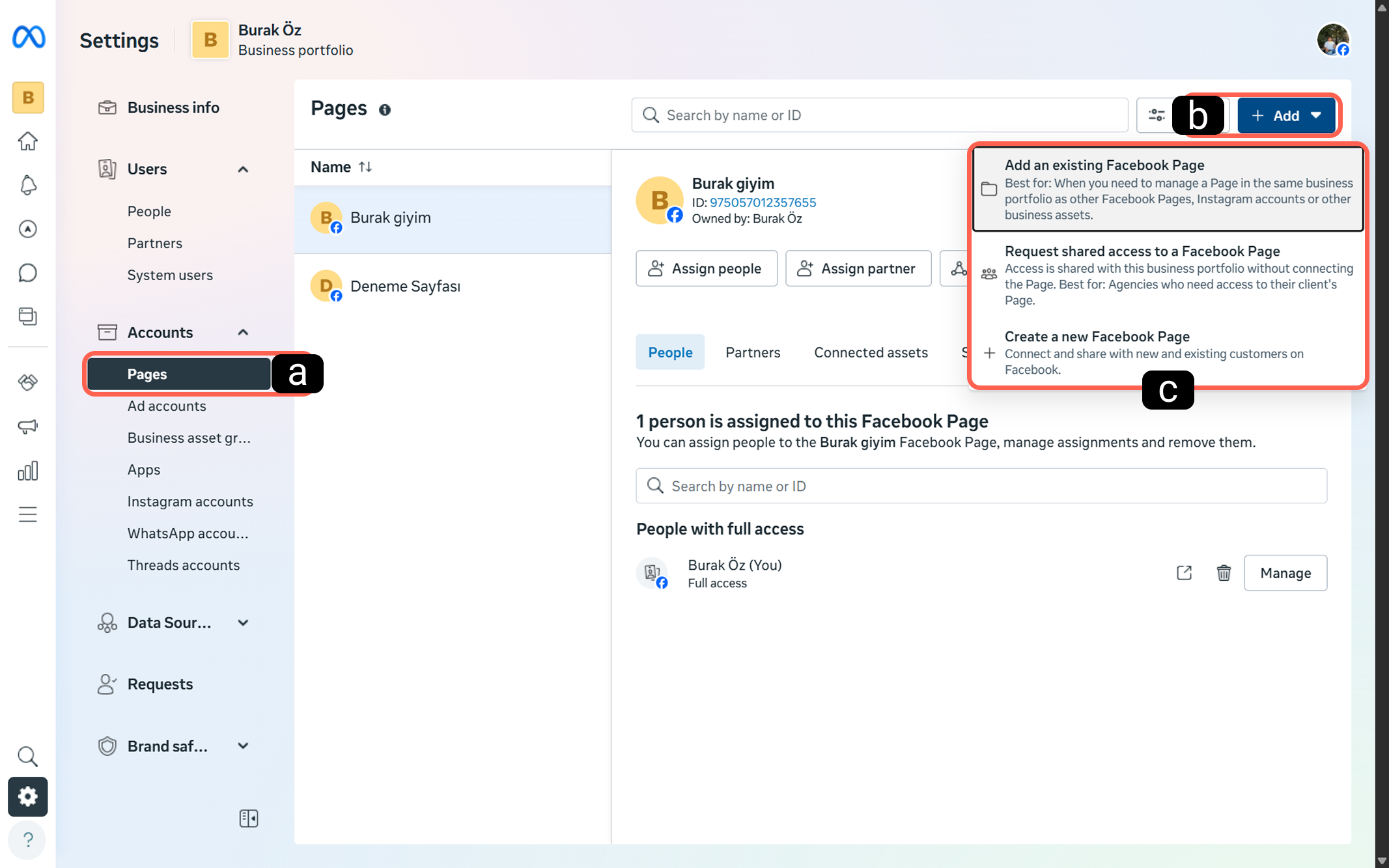Open the Add dropdown button
This screenshot has height=868, width=1389.
(1286, 115)
